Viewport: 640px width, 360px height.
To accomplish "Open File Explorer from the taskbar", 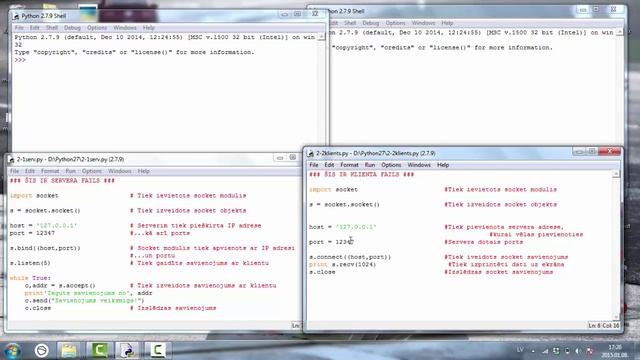I will pyautogui.click(x=69, y=350).
